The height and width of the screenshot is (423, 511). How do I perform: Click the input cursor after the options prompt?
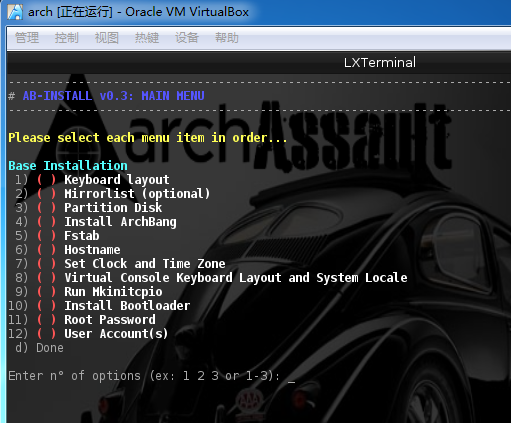coord(291,381)
